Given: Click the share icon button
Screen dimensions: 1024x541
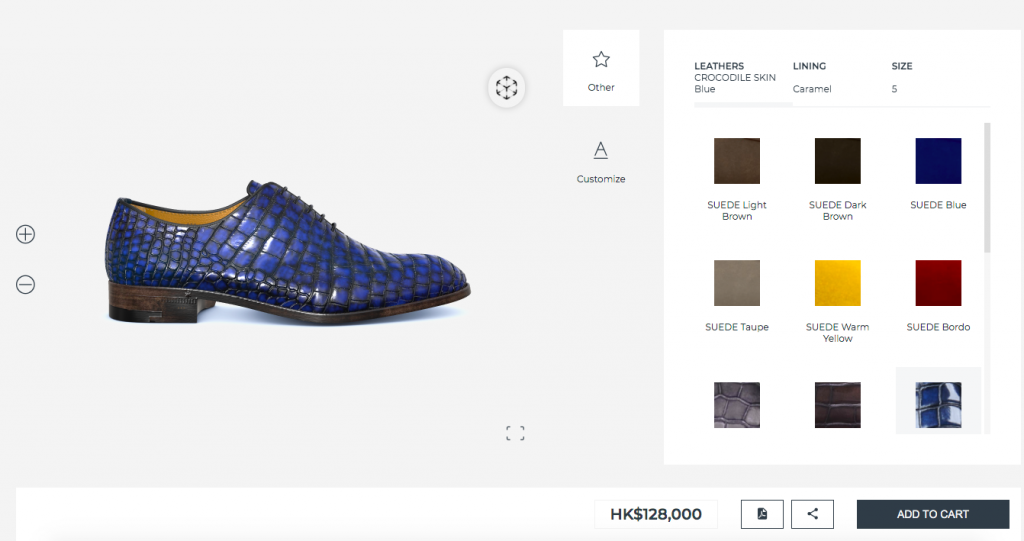Looking at the screenshot, I should point(812,514).
